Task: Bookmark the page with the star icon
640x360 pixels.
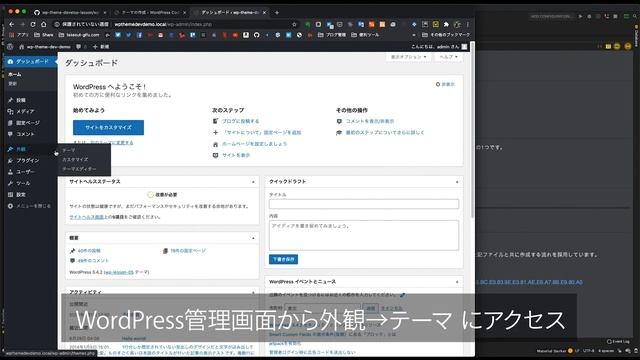Action: (294, 24)
